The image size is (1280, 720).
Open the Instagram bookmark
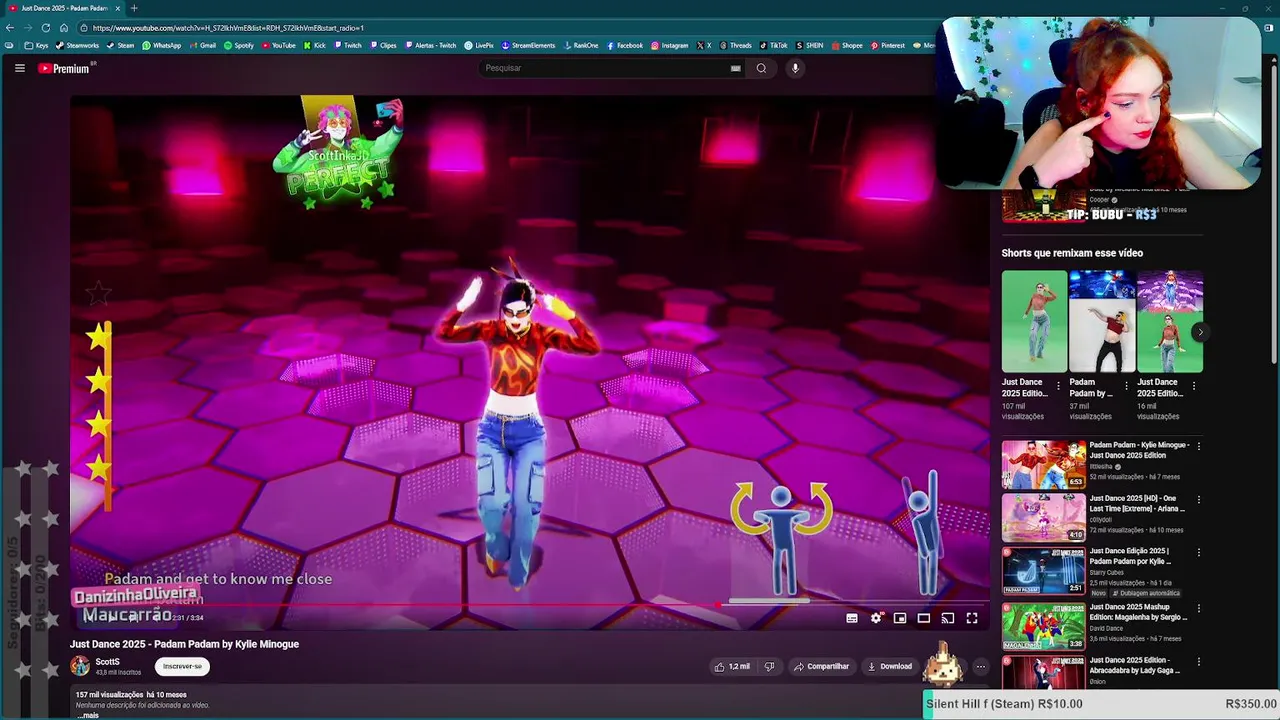[x=669, y=45]
